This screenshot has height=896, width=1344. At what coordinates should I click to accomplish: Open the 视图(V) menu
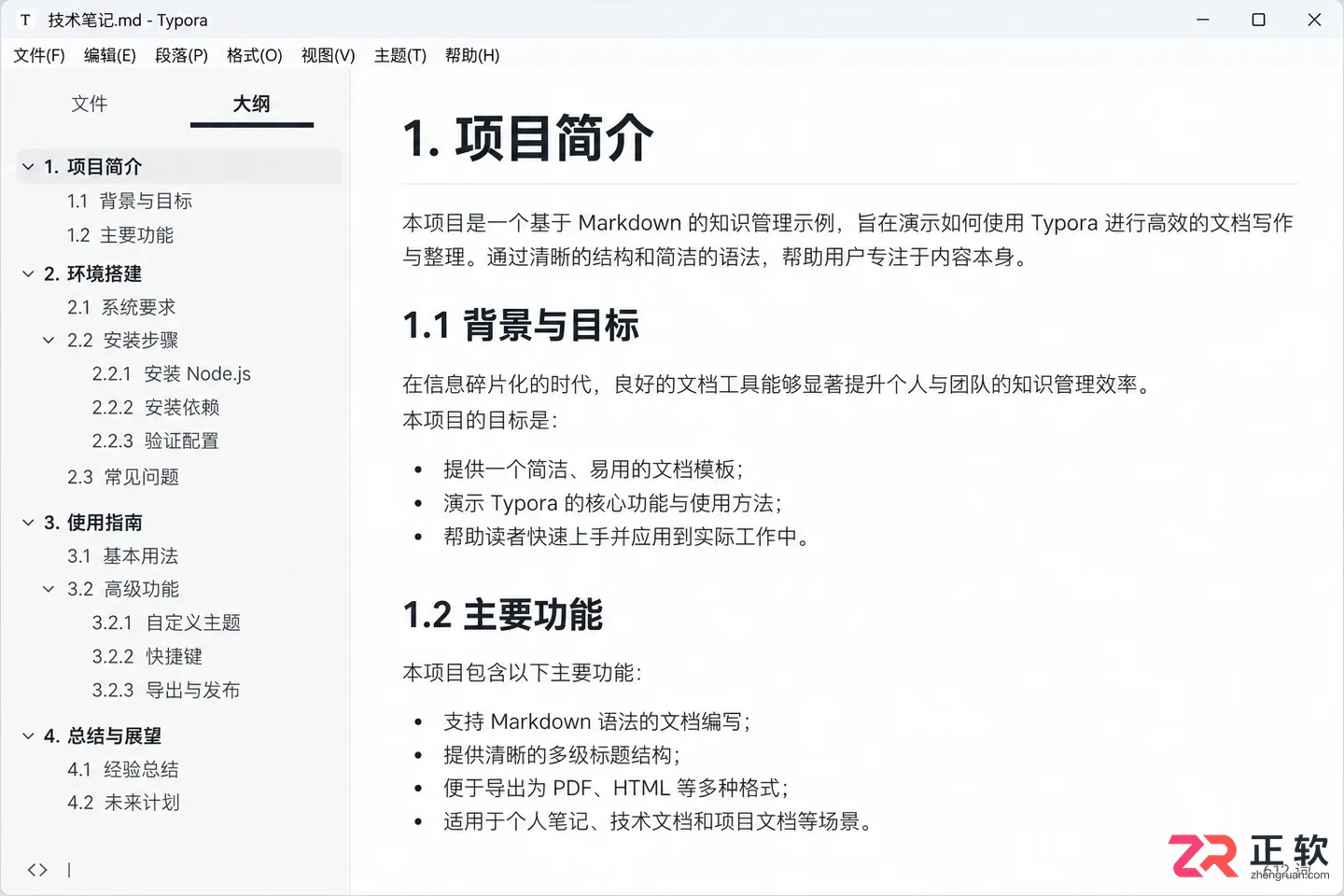[x=329, y=56]
